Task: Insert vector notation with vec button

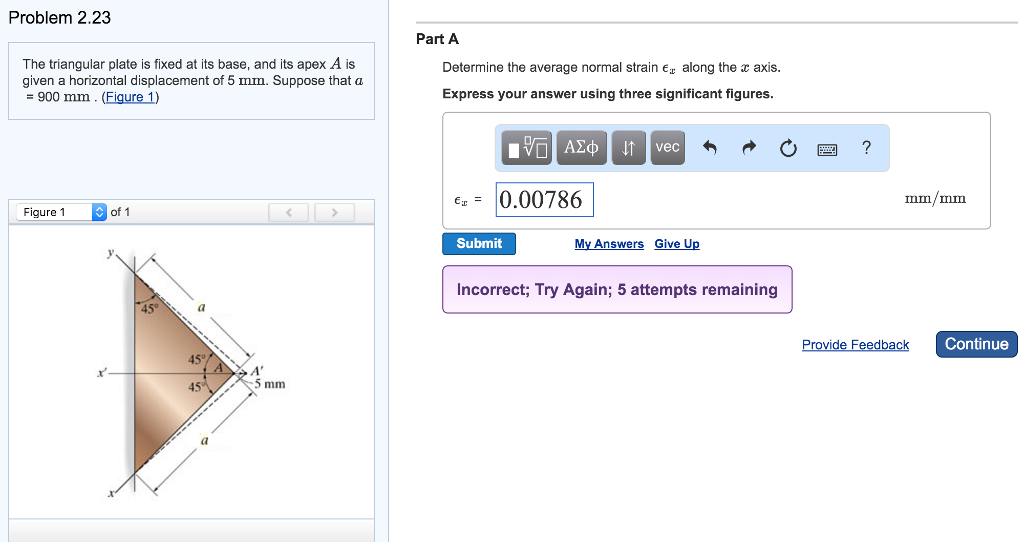Action: [x=667, y=148]
